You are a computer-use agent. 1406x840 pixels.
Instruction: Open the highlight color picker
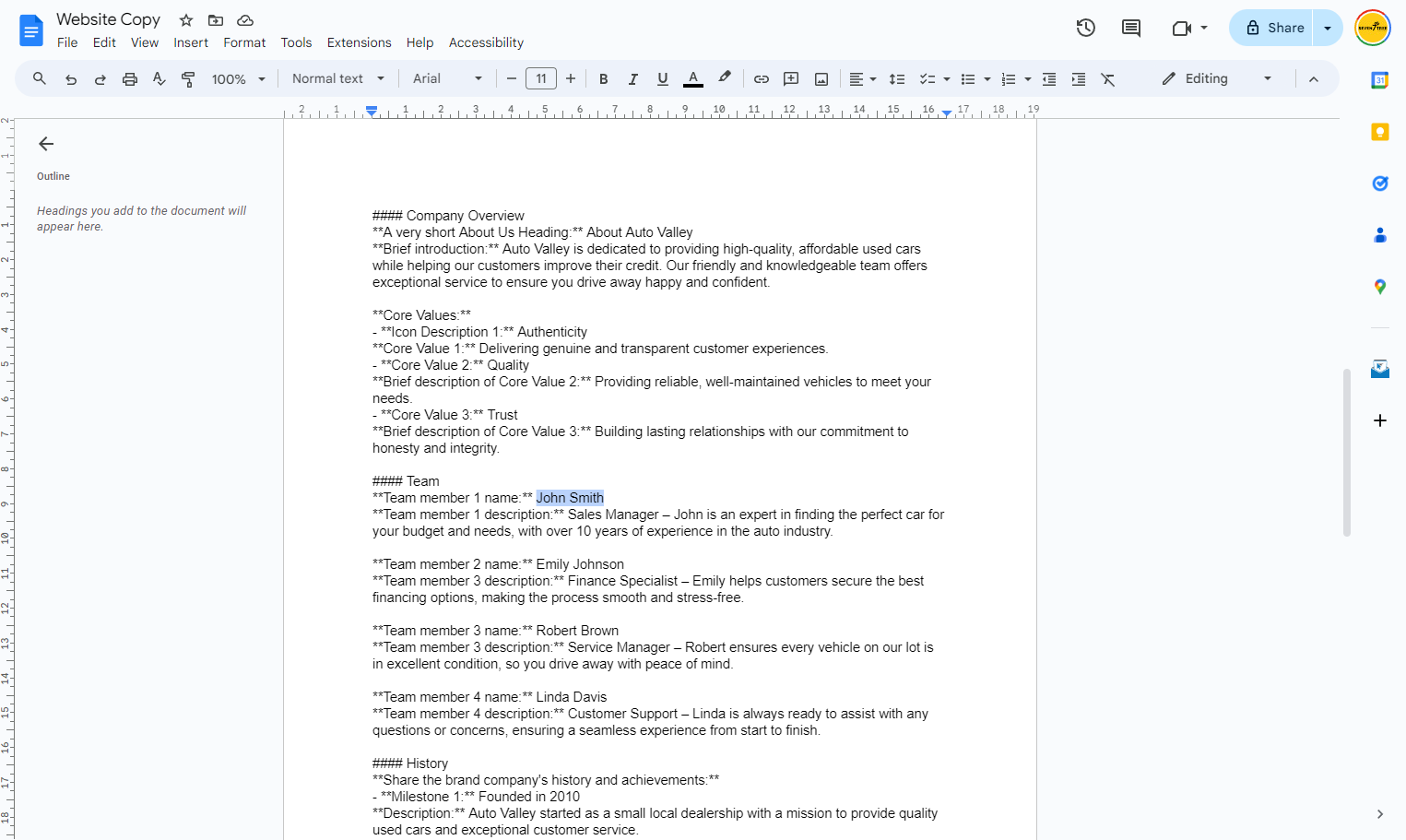point(725,79)
